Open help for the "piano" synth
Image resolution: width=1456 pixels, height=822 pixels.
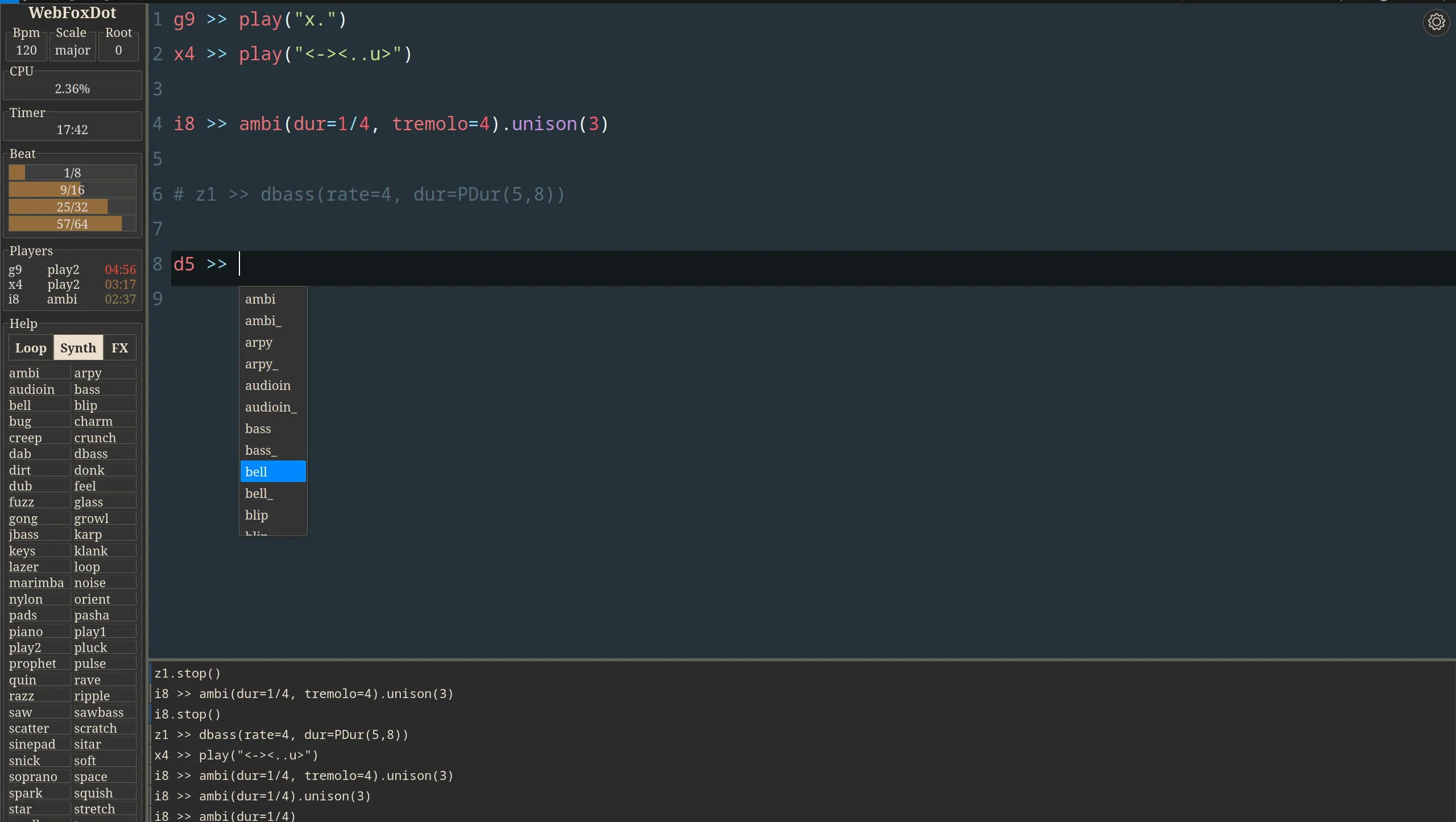(x=26, y=632)
